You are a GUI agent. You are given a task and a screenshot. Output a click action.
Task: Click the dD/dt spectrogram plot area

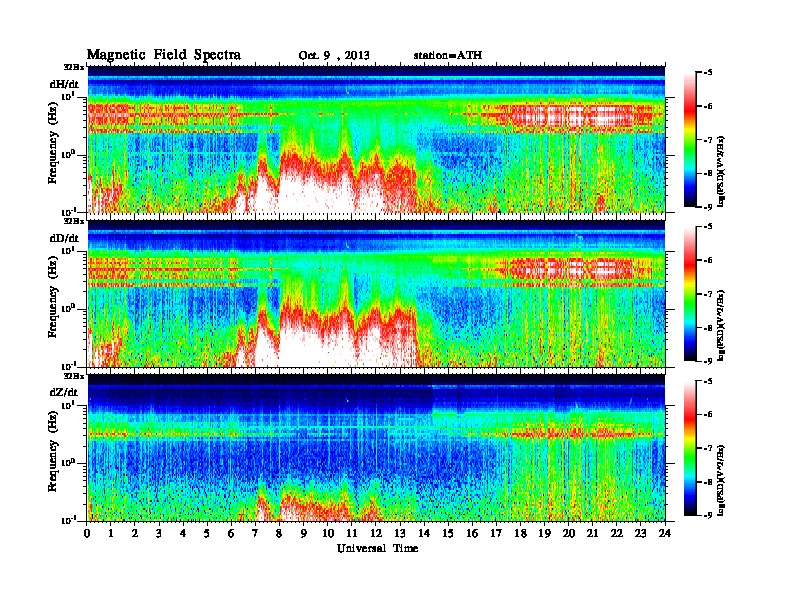tap(376, 293)
